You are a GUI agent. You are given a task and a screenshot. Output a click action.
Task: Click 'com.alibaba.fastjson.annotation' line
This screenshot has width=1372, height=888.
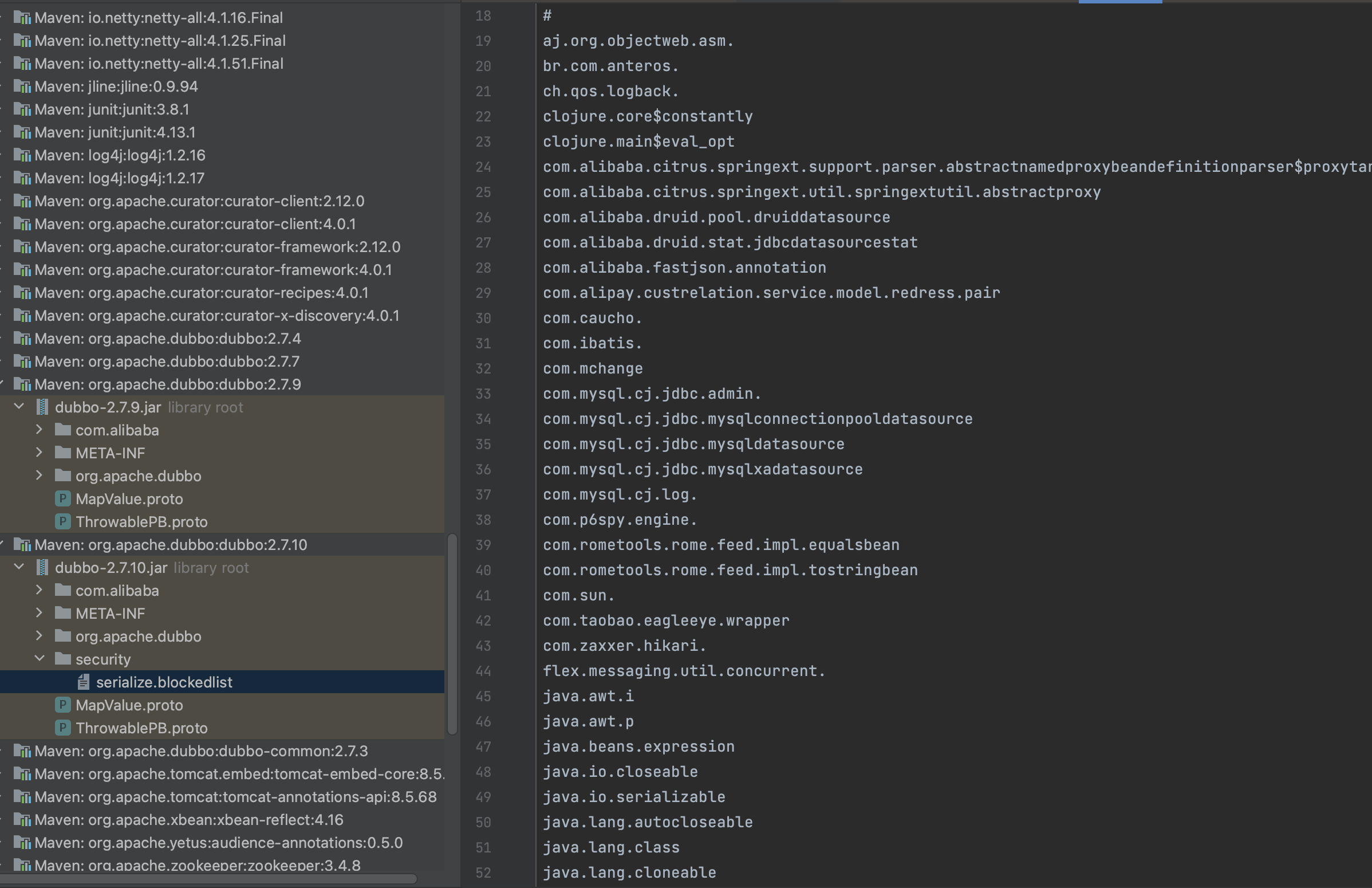tap(684, 268)
